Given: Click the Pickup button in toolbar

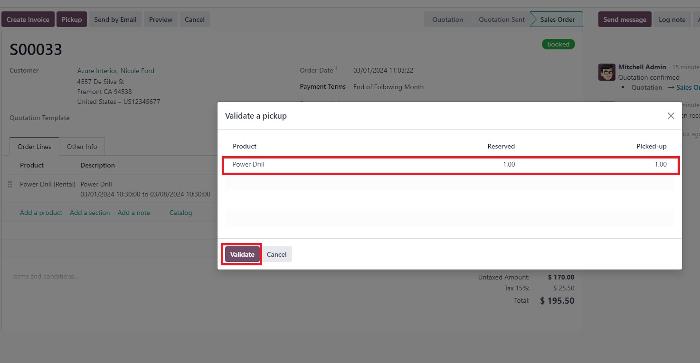Looking at the screenshot, I should (71, 20).
